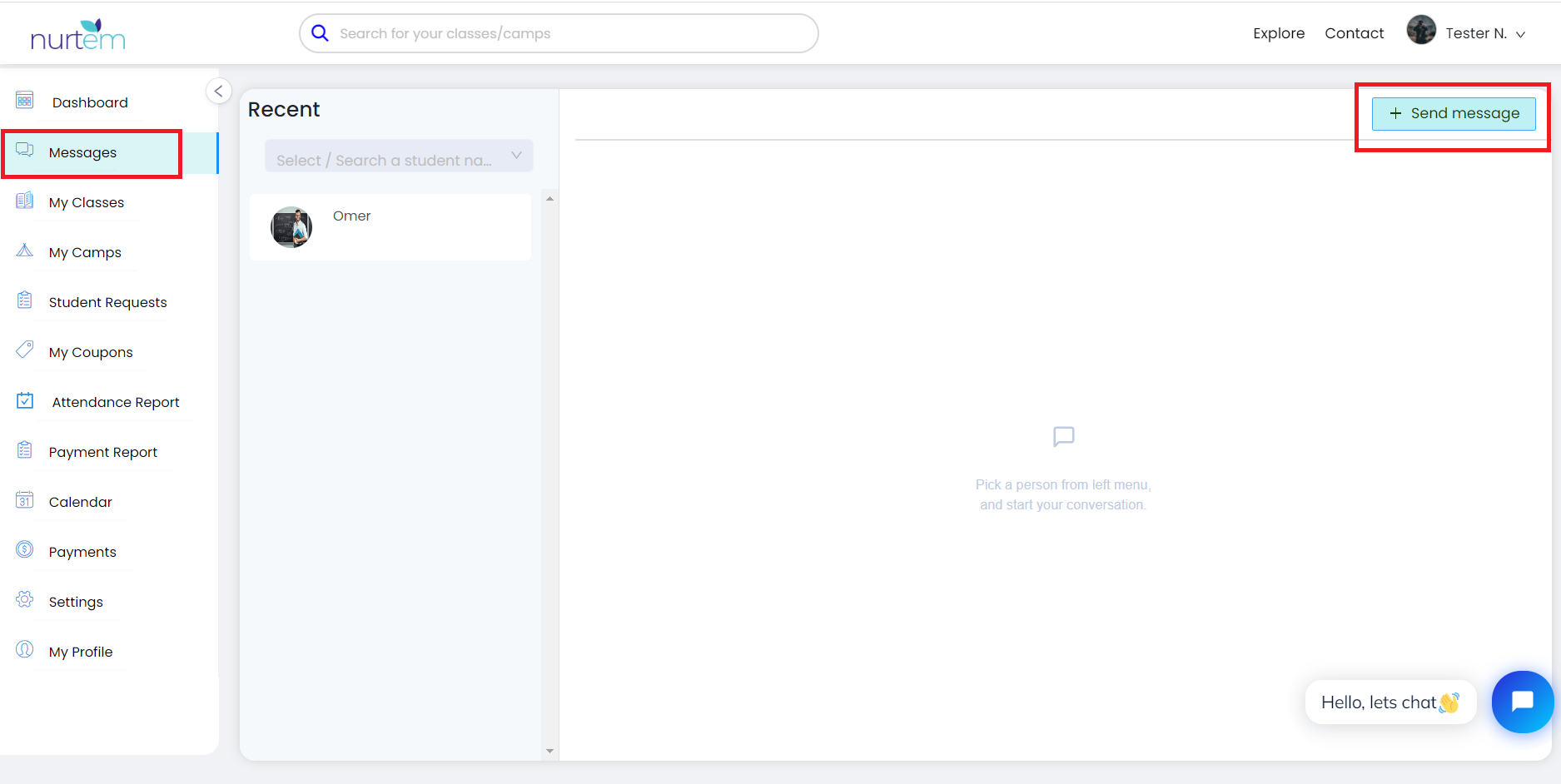
Task: Select Omer's conversation thumbnail
Action: [291, 226]
